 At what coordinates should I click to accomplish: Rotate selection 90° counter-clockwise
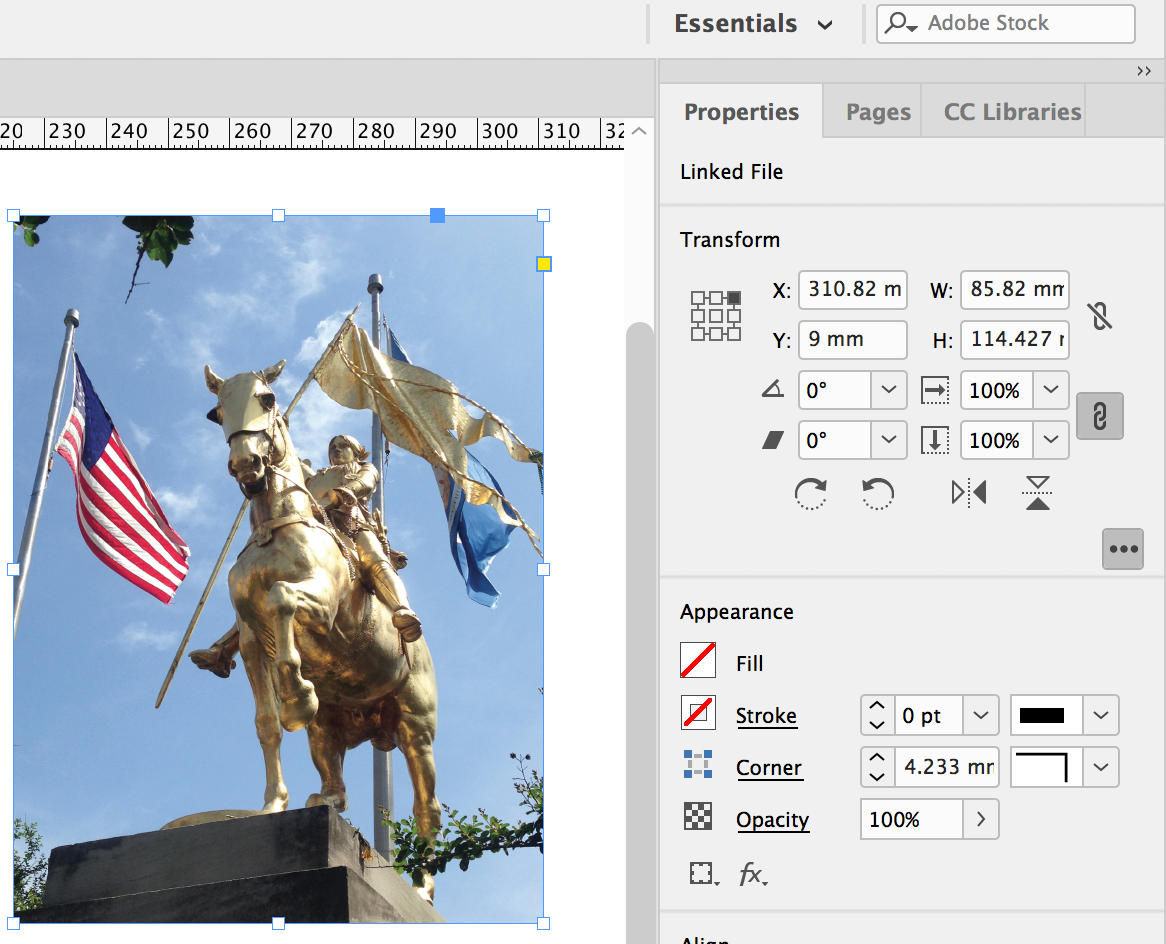click(878, 493)
